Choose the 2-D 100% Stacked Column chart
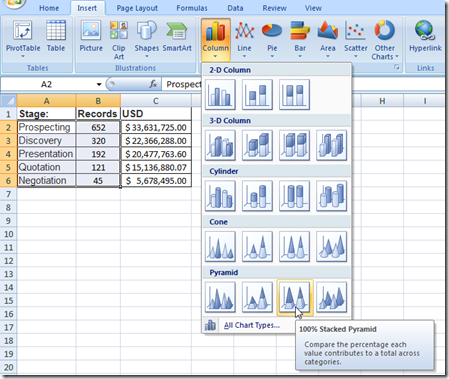Viewport: 449px width, 379px height. click(294, 95)
